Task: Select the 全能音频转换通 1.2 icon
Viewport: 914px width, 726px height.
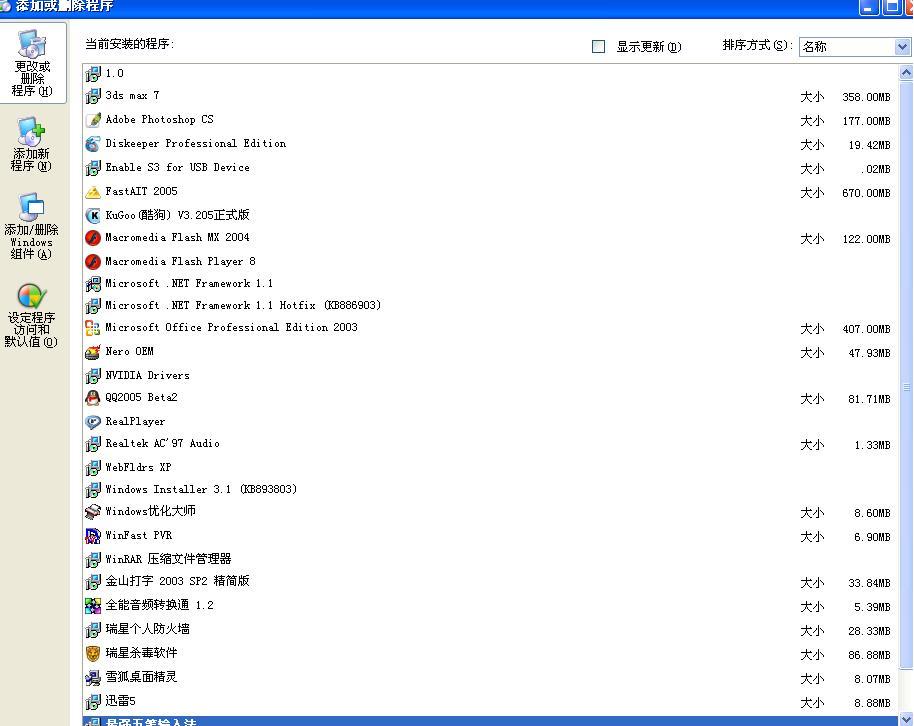Action: pos(93,606)
